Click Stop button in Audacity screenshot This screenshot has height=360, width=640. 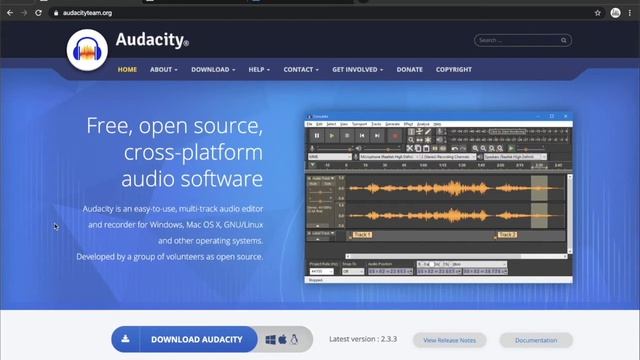click(x=347, y=136)
